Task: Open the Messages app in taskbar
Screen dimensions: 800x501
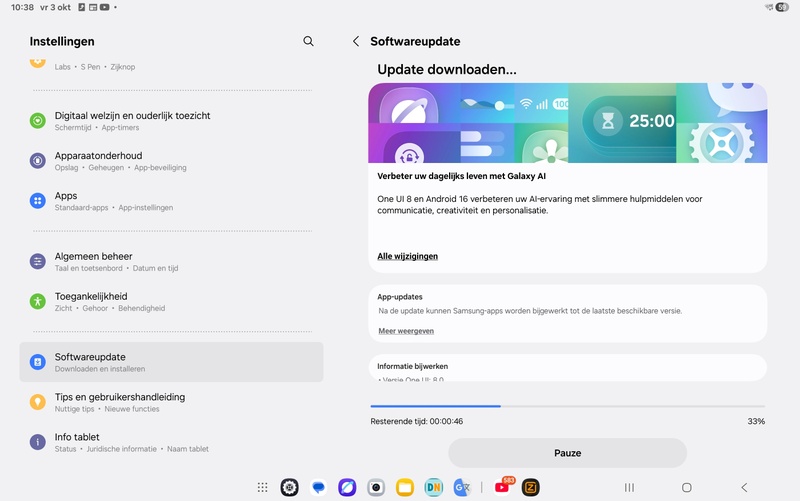Action: pyautogui.click(x=318, y=488)
